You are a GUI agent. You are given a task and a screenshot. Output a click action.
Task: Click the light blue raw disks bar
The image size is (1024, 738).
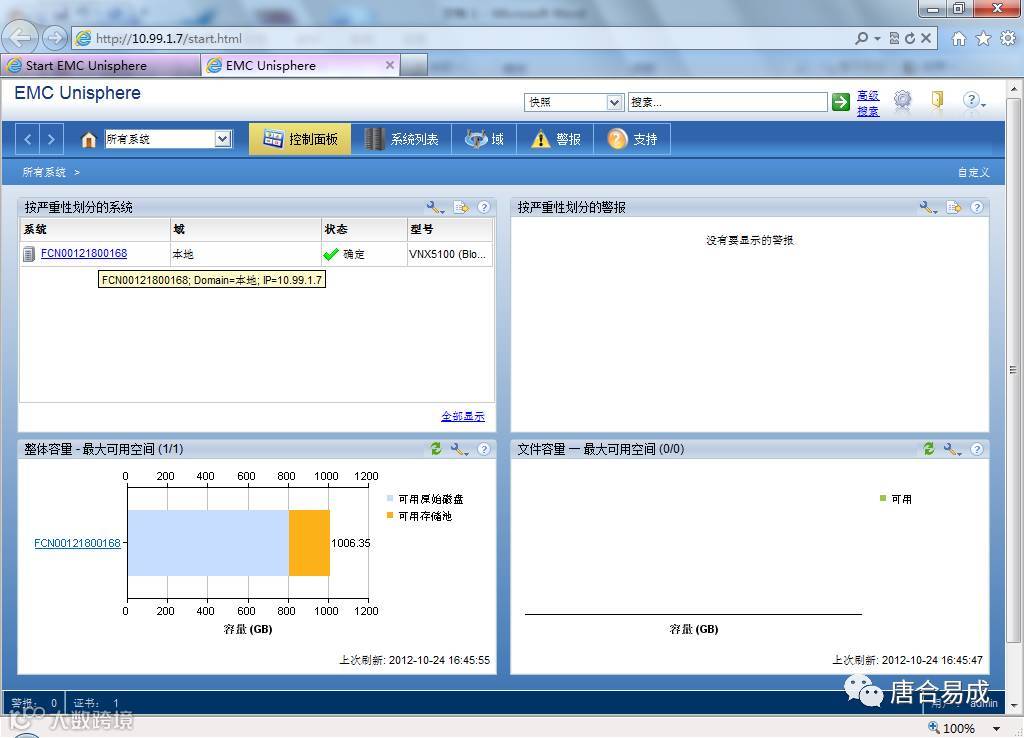click(208, 543)
